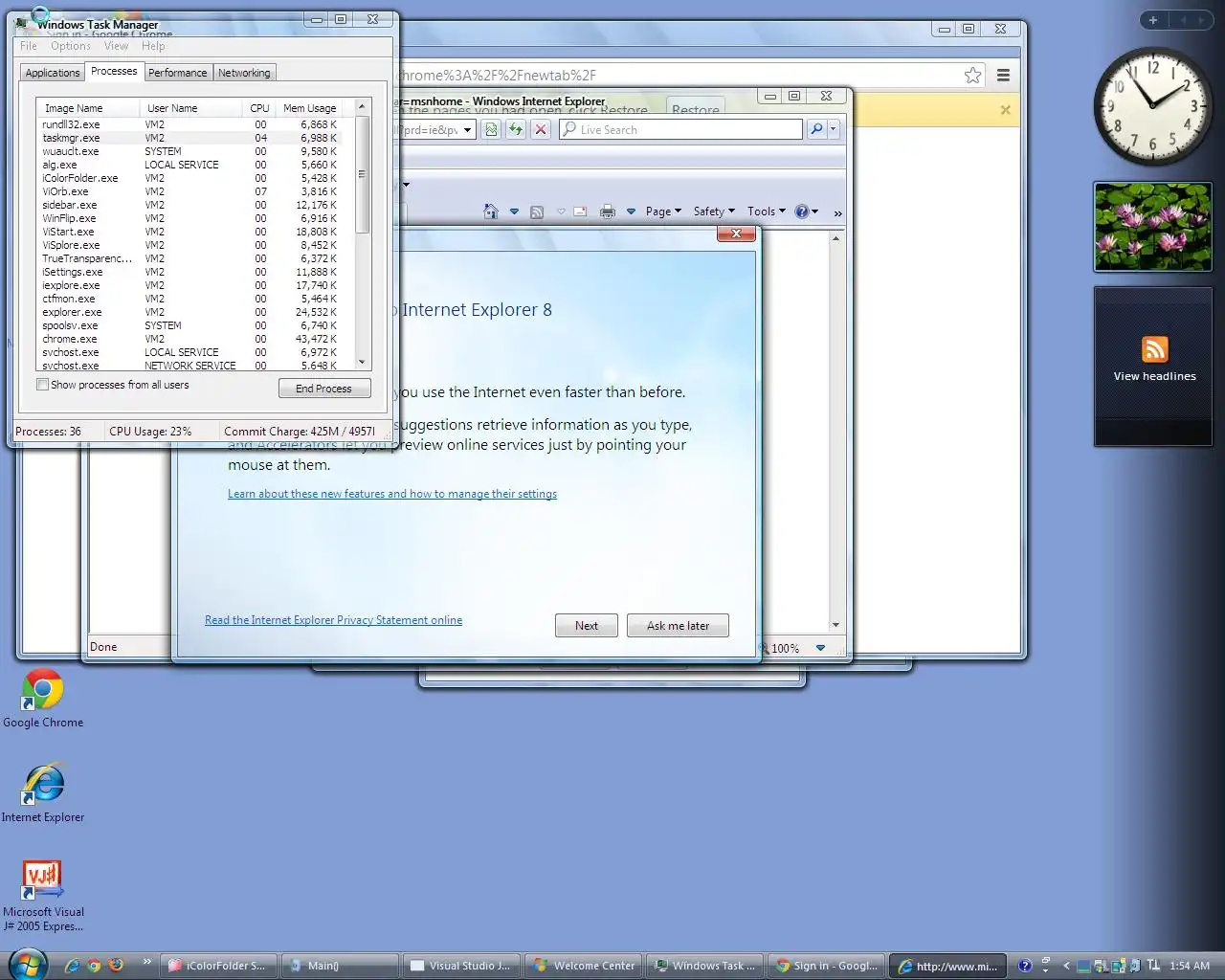Click the Task Manager title bar icon
This screenshot has width=1225, height=980.
22,23
